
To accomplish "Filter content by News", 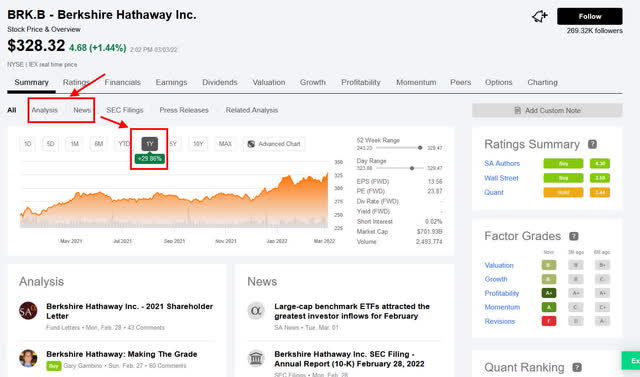I will point(82,110).
